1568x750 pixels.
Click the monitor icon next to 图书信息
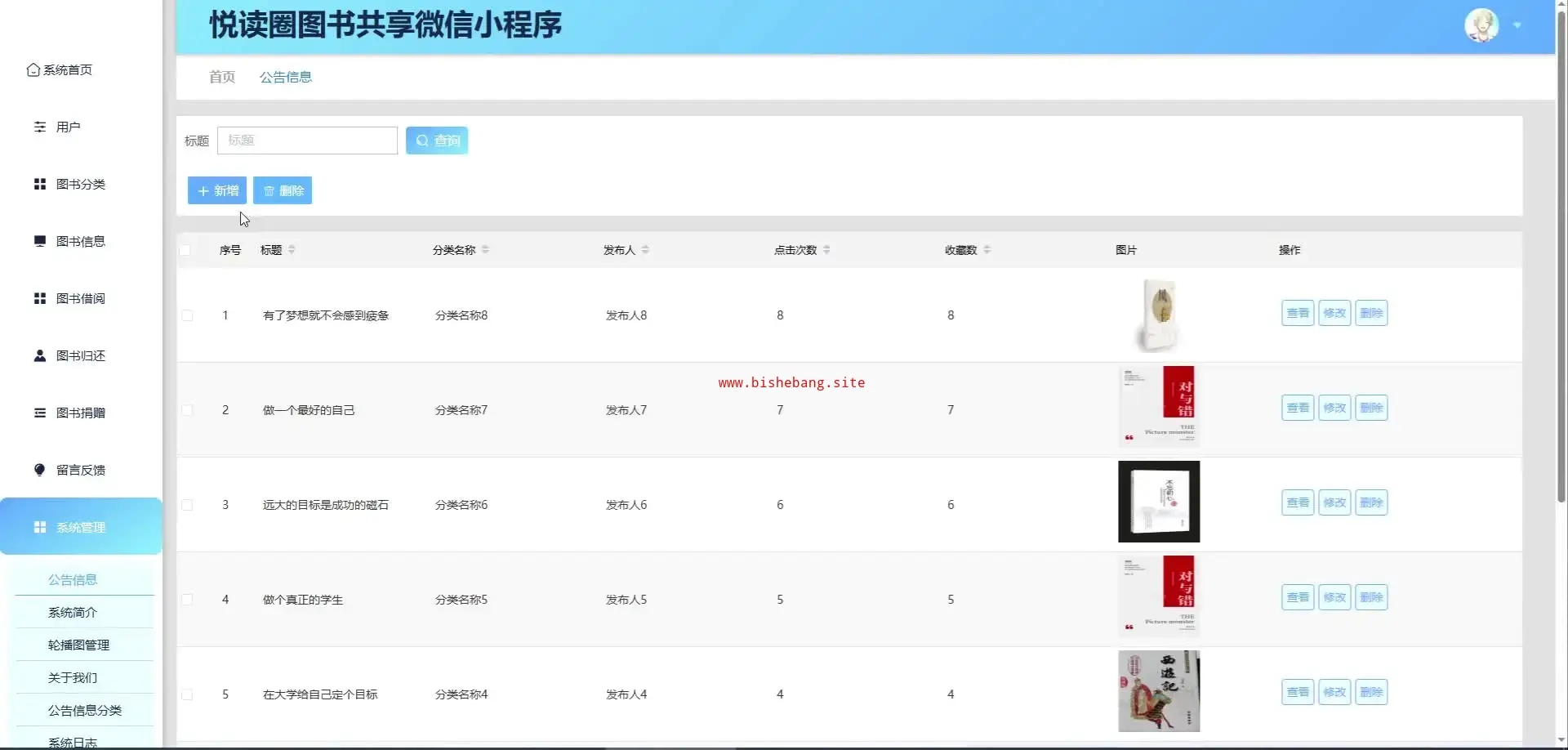pos(39,242)
